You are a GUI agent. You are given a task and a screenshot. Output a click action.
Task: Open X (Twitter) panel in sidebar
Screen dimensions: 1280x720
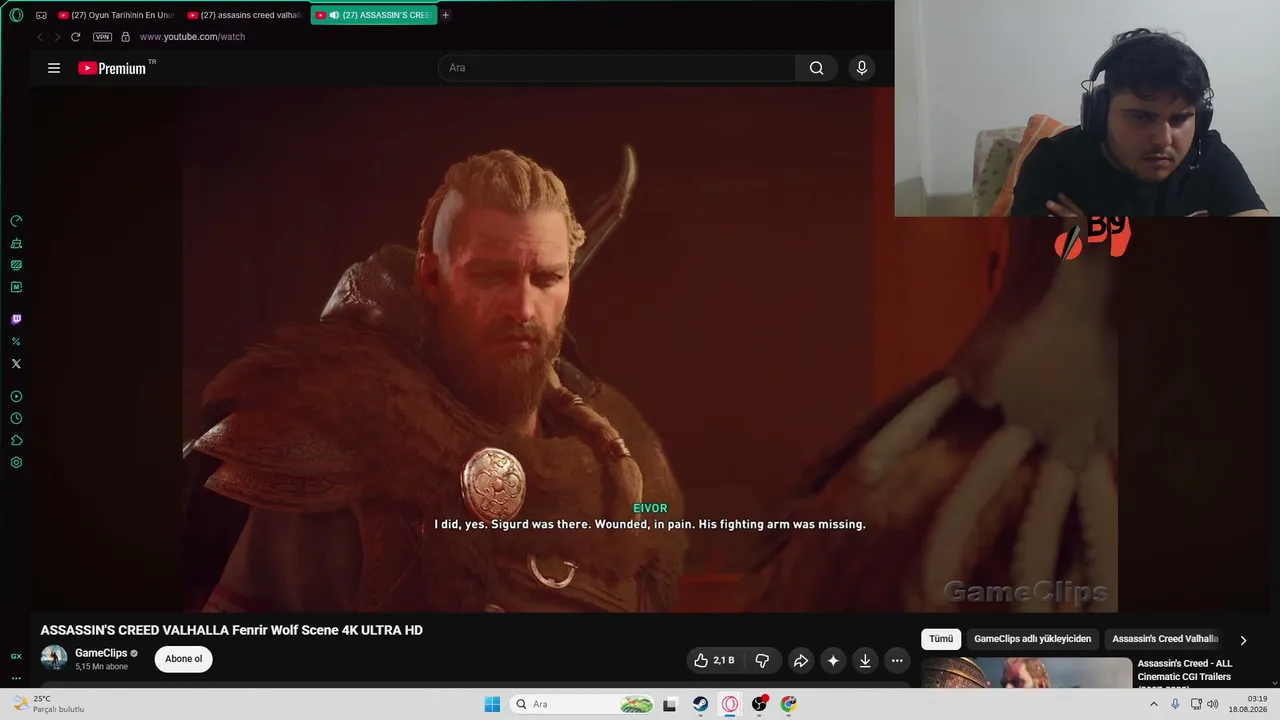[16, 364]
